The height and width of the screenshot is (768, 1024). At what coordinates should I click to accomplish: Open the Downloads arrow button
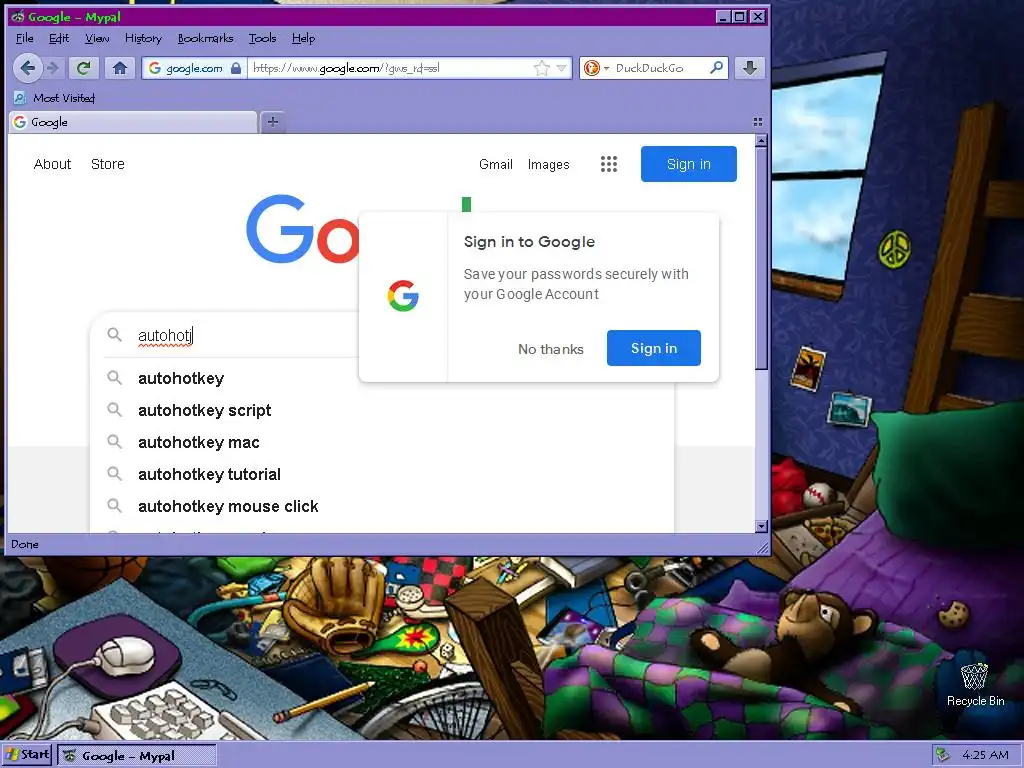point(750,67)
